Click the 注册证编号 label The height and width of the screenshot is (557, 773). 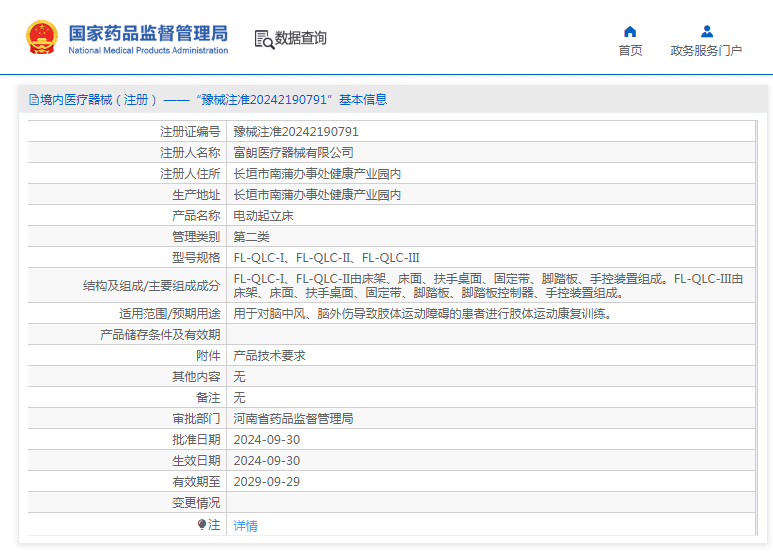click(x=190, y=132)
